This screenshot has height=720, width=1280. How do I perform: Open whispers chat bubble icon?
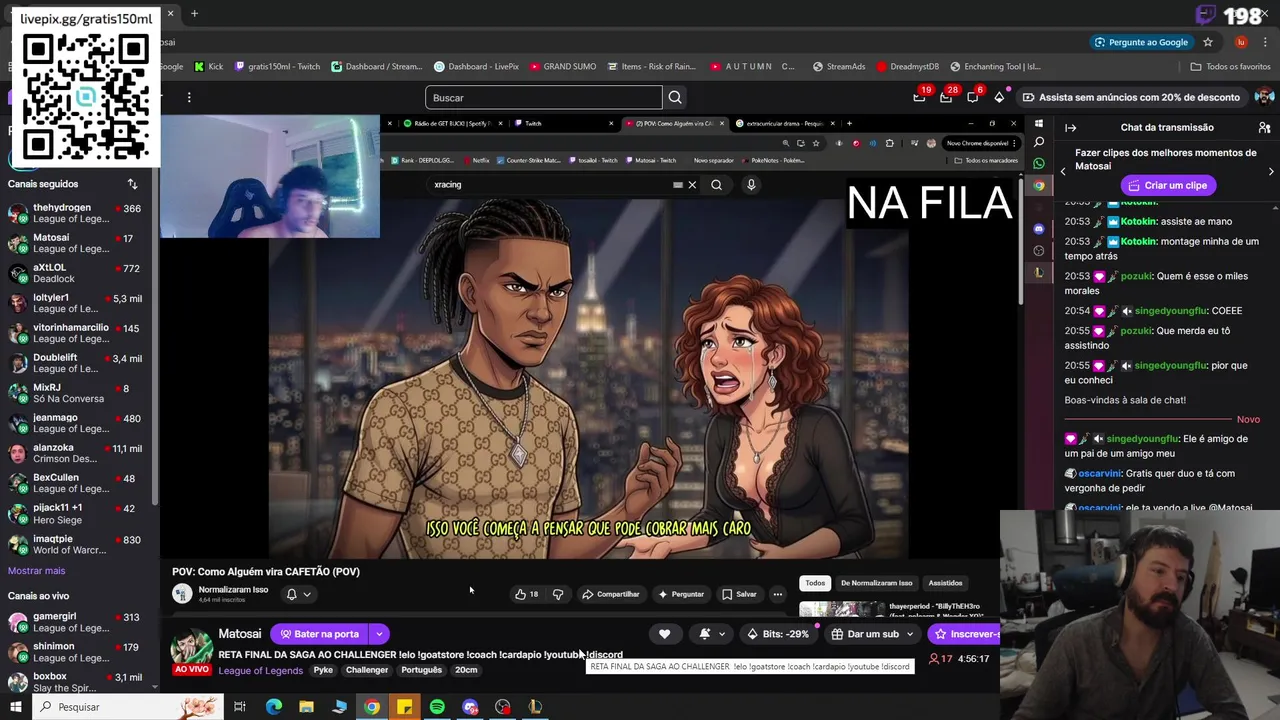(x=972, y=97)
